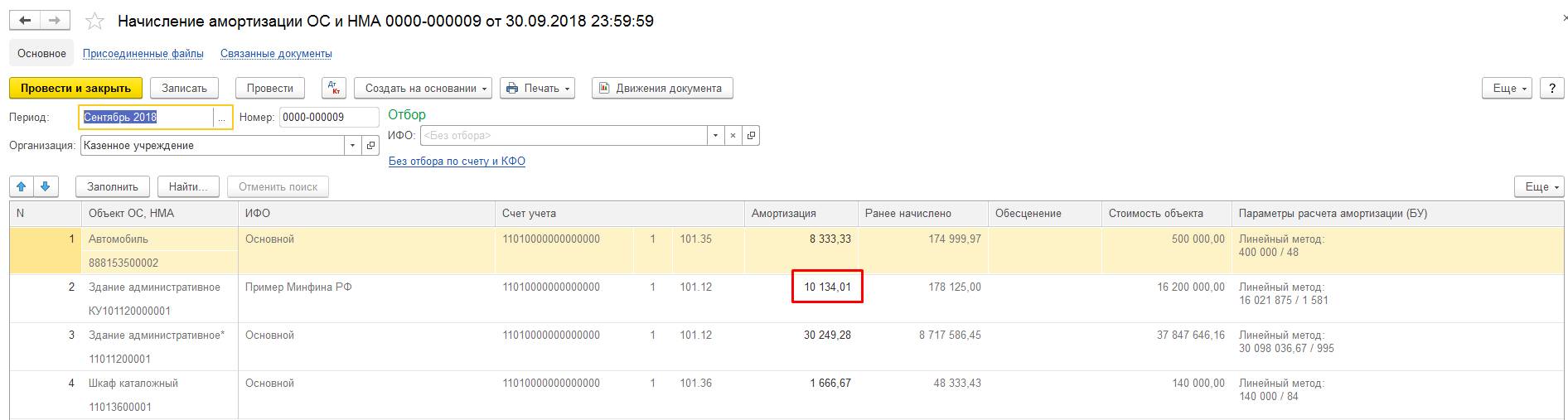The height and width of the screenshot is (420, 1568).
Task: Open the Связанные документы tab
Action: pyautogui.click(x=276, y=54)
